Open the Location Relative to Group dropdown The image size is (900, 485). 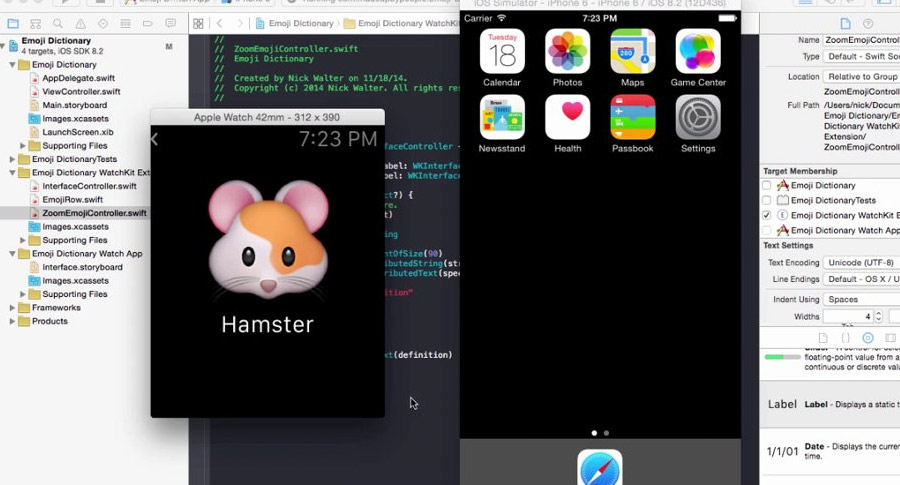click(861, 76)
